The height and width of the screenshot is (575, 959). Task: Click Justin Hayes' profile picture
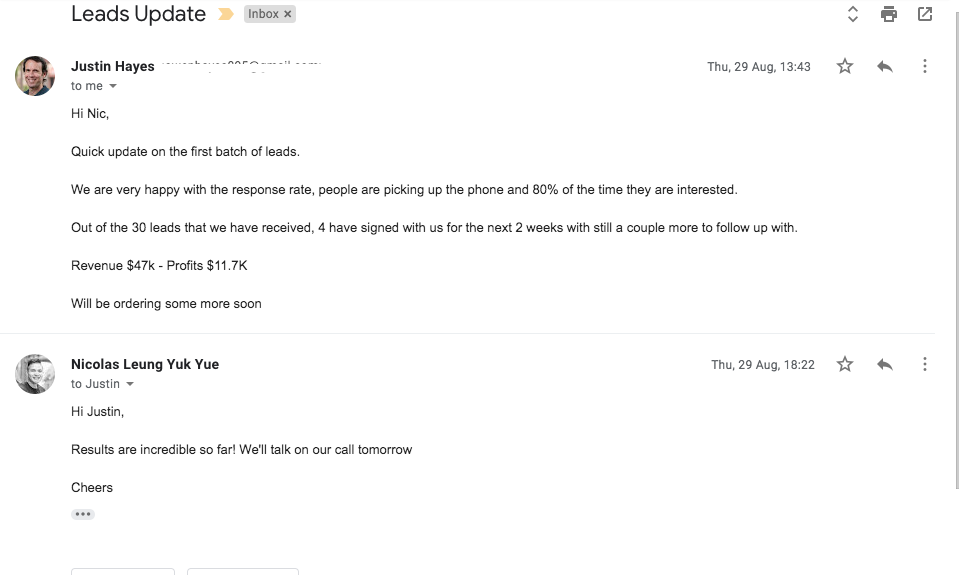(35, 76)
